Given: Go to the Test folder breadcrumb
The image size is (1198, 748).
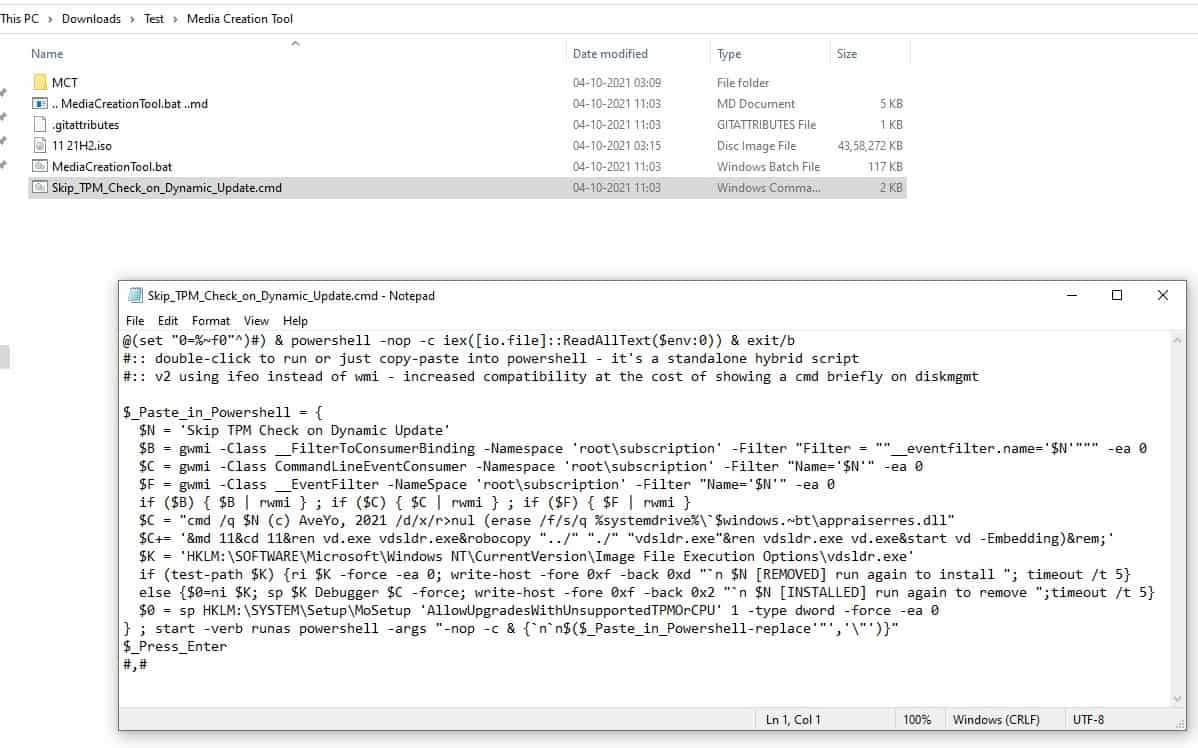Looking at the screenshot, I should point(154,18).
